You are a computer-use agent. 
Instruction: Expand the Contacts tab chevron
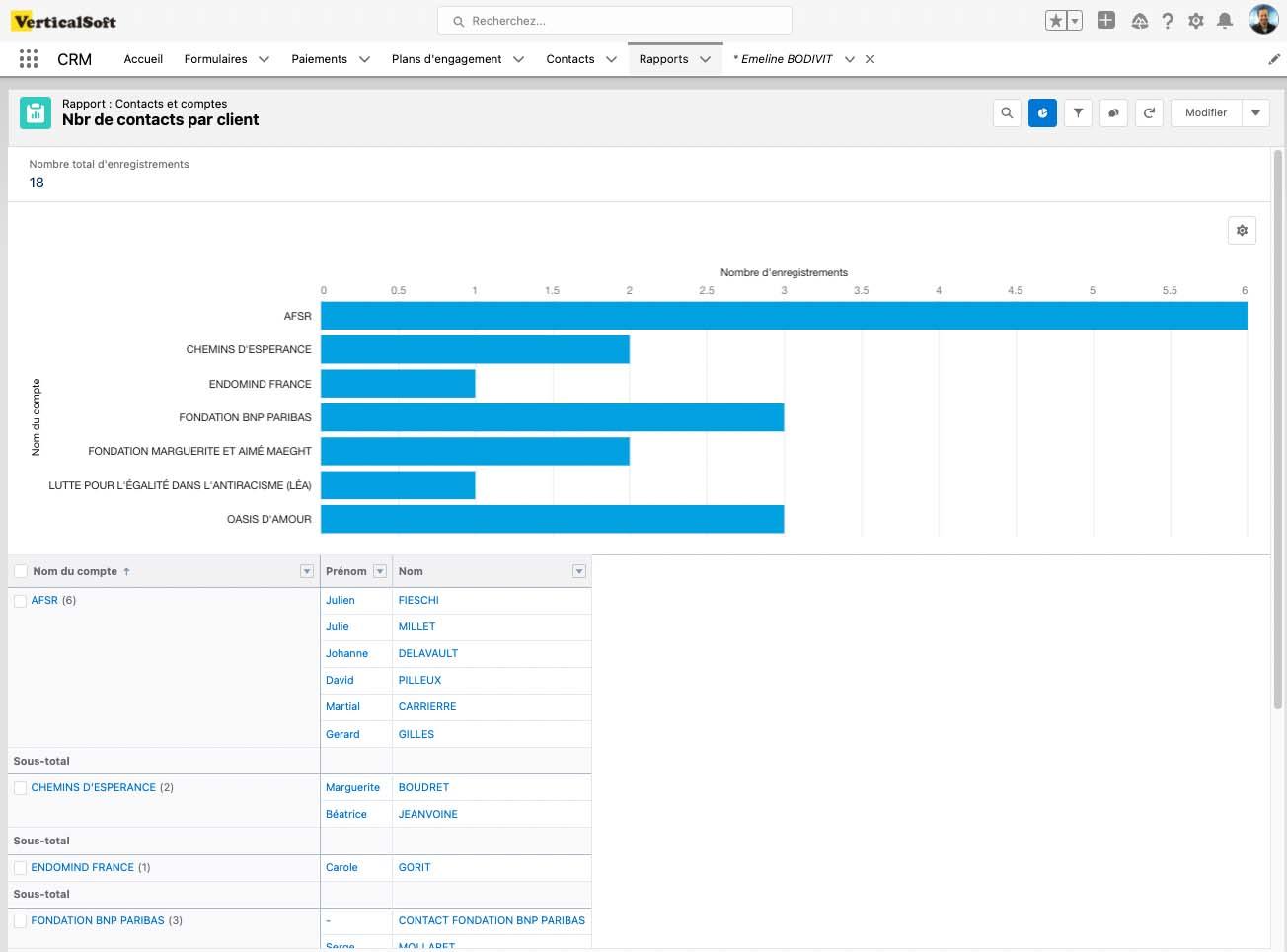point(611,59)
